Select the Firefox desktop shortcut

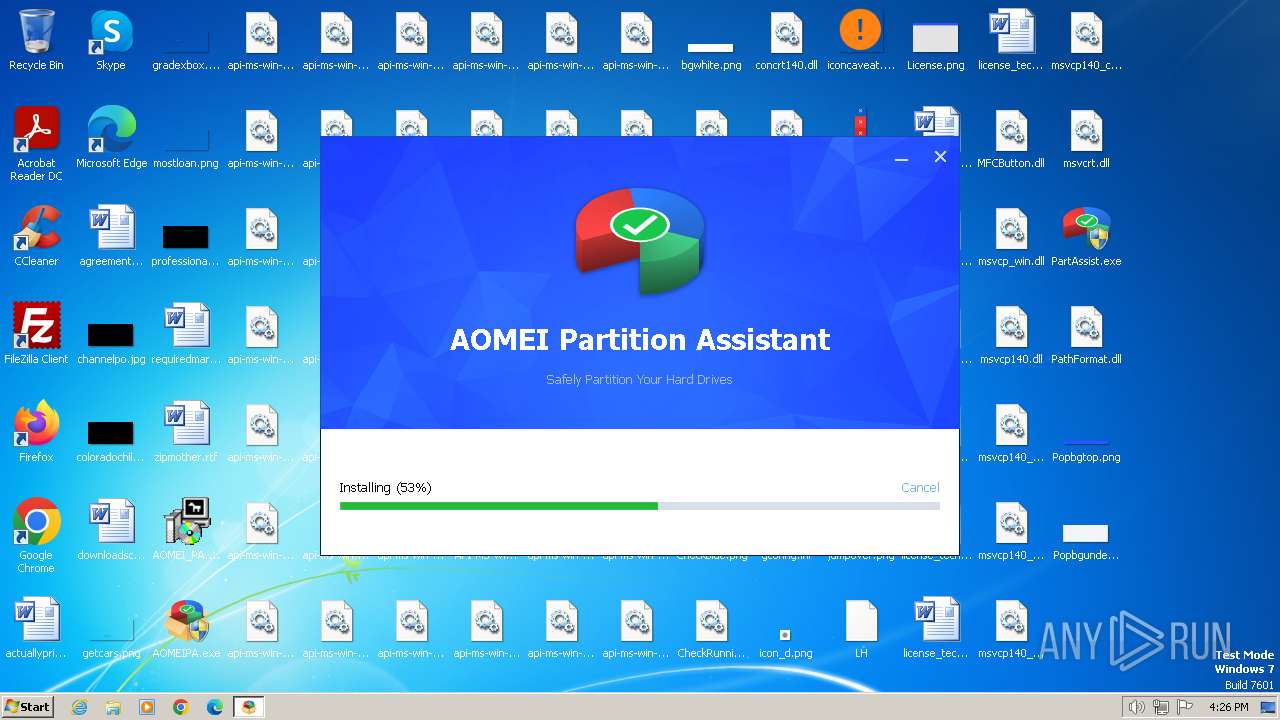[36, 433]
